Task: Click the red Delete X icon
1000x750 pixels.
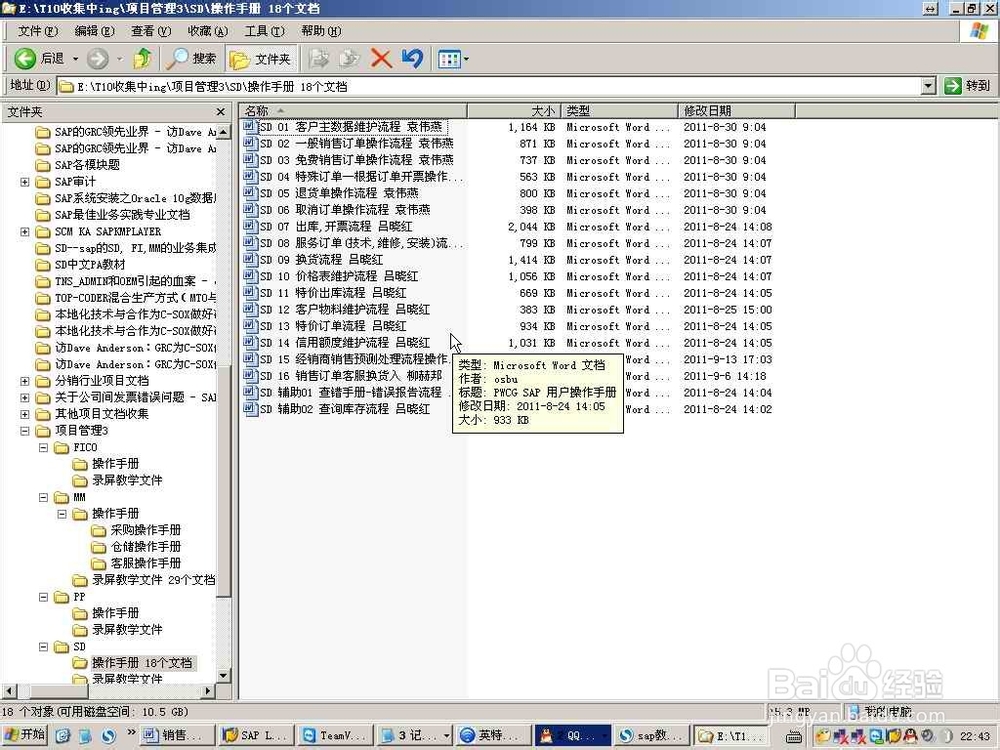Action: [381, 59]
